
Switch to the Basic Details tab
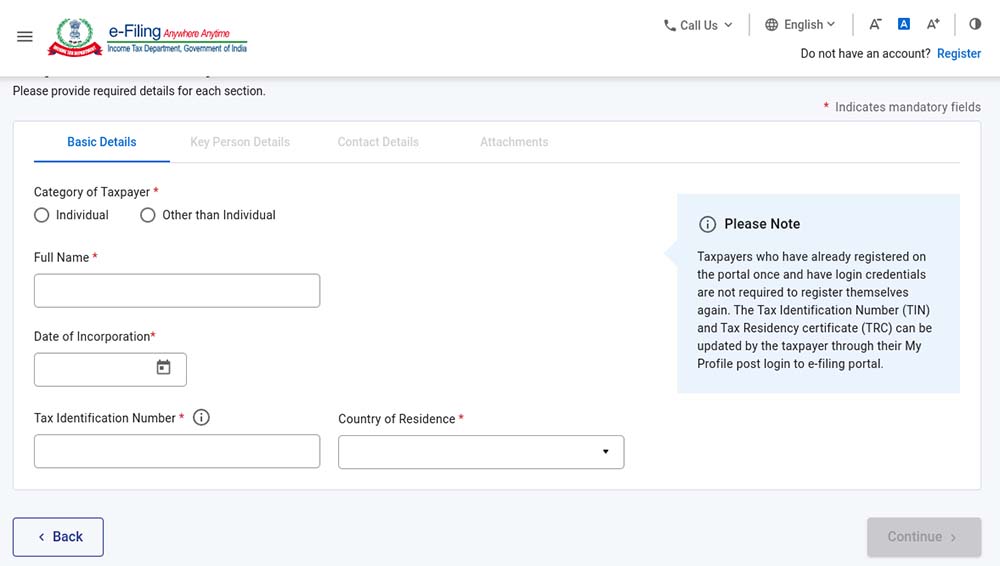coord(102,142)
